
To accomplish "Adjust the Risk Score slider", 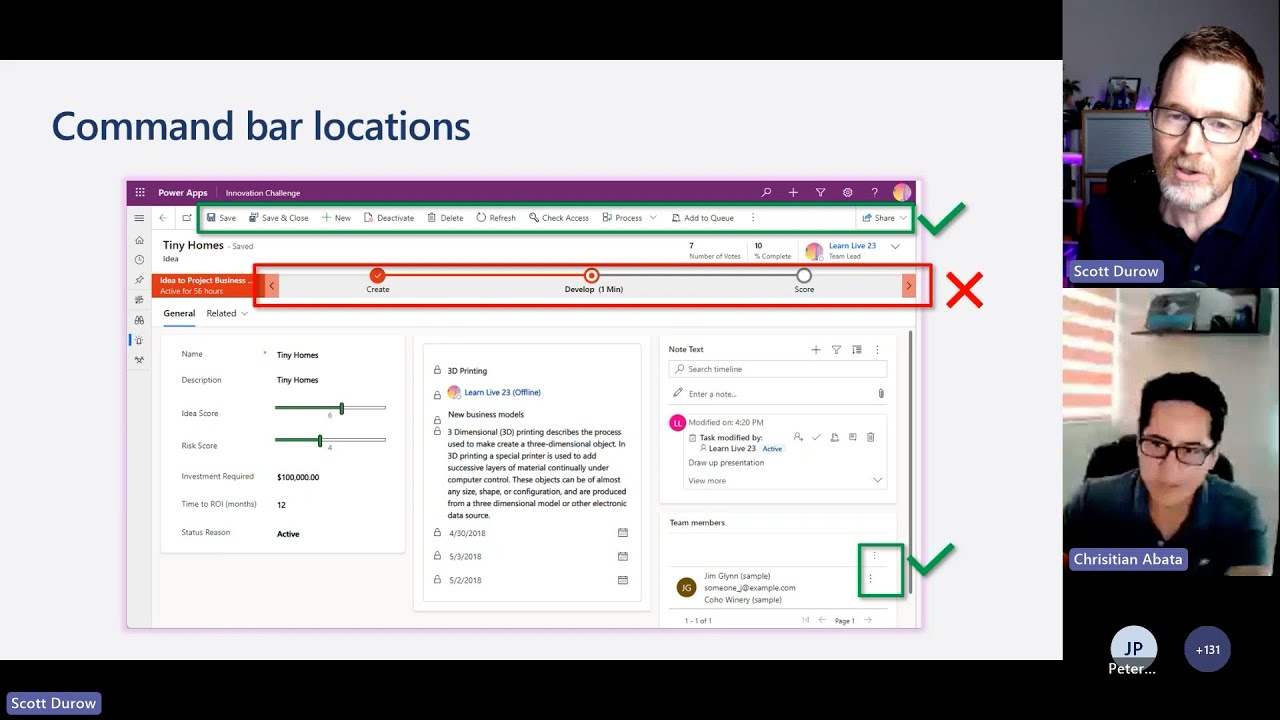I will [330, 440].
